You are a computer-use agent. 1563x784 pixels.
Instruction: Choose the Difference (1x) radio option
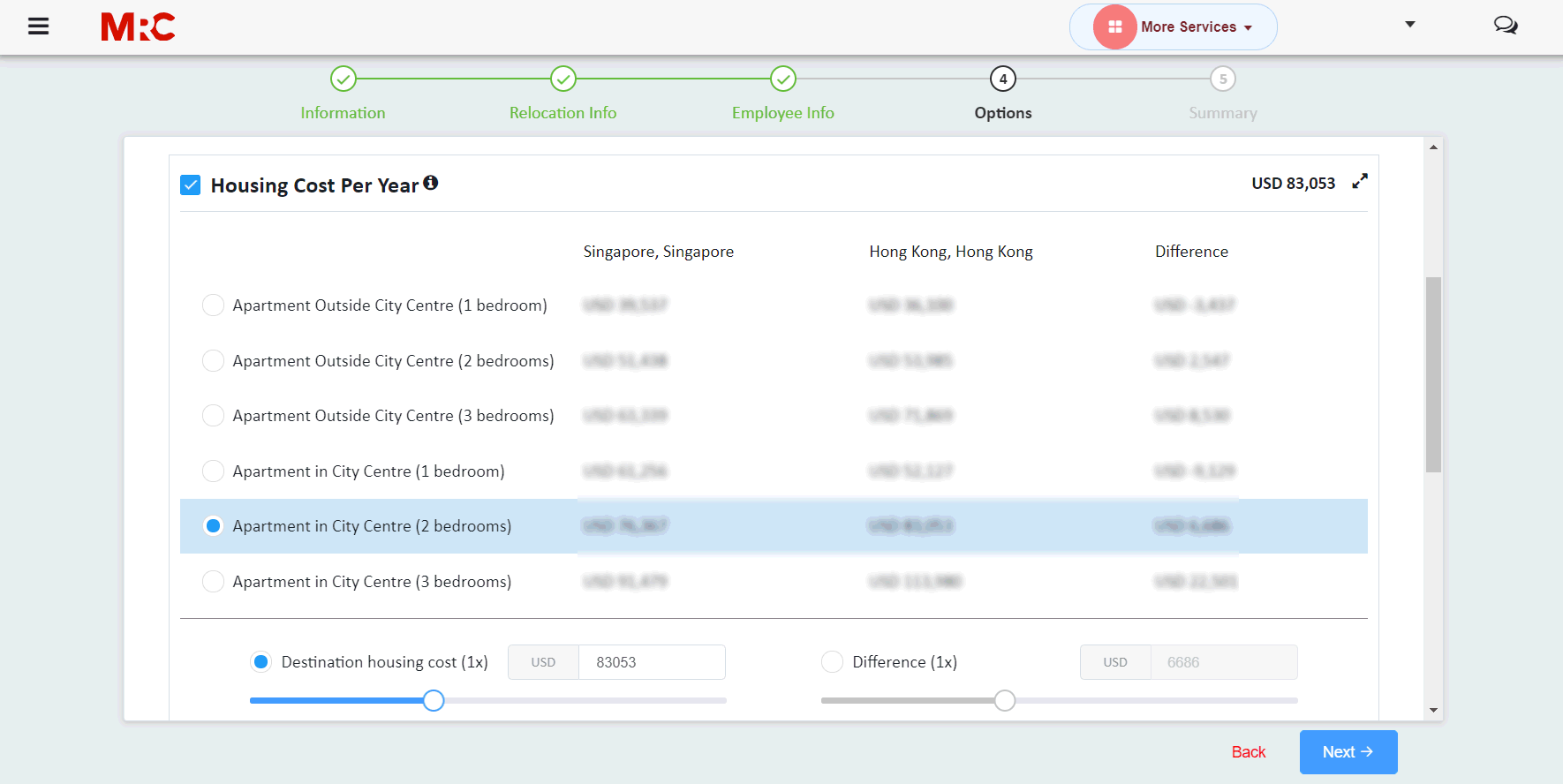coord(832,662)
